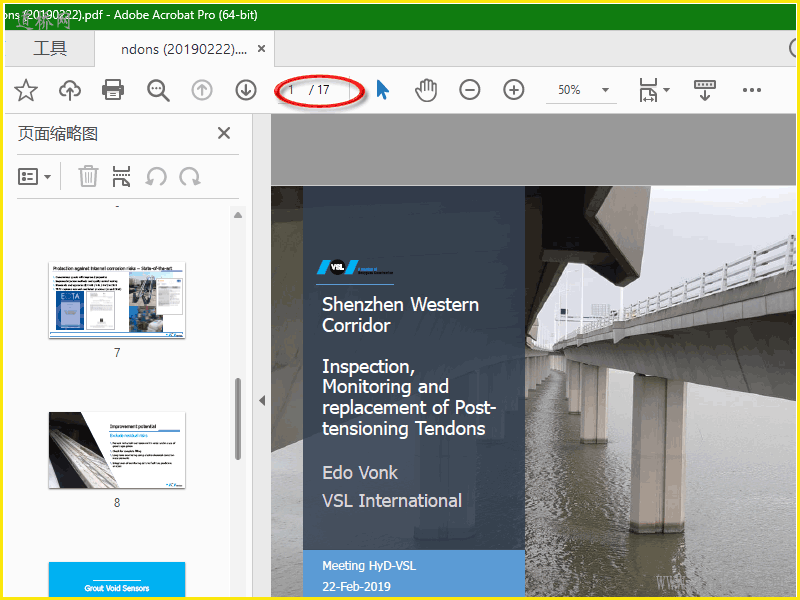The image size is (800, 600).
Task: Rotate page clockwise icon
Action: [190, 177]
